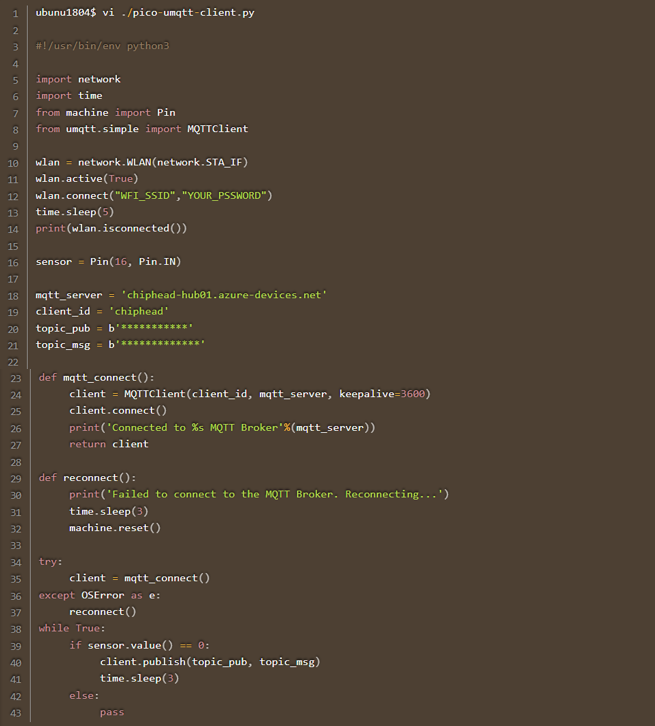Click 'from umqtt.simple import MQTTClient' line

tap(142, 129)
